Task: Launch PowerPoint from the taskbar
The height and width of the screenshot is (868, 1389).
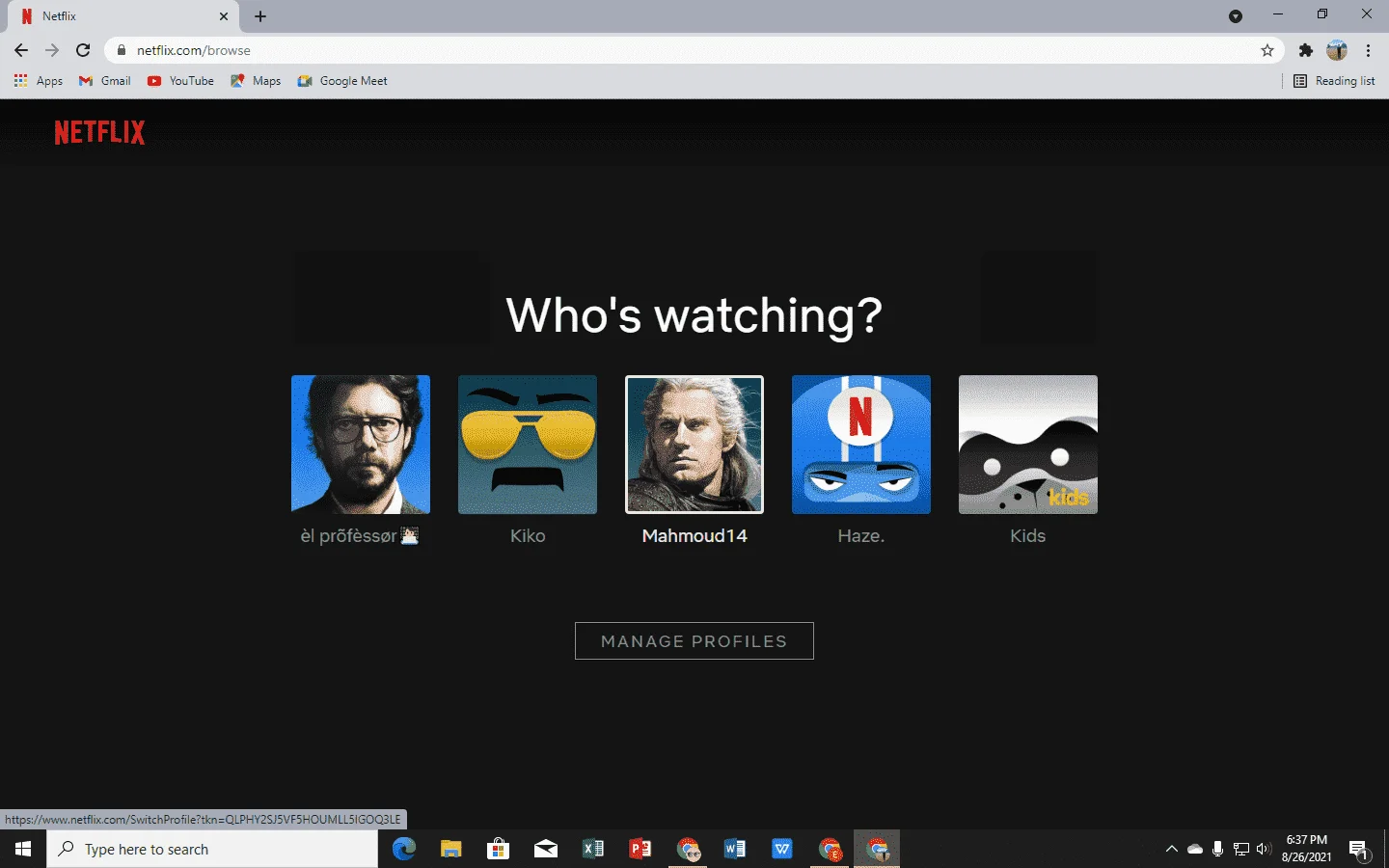Action: 640,849
